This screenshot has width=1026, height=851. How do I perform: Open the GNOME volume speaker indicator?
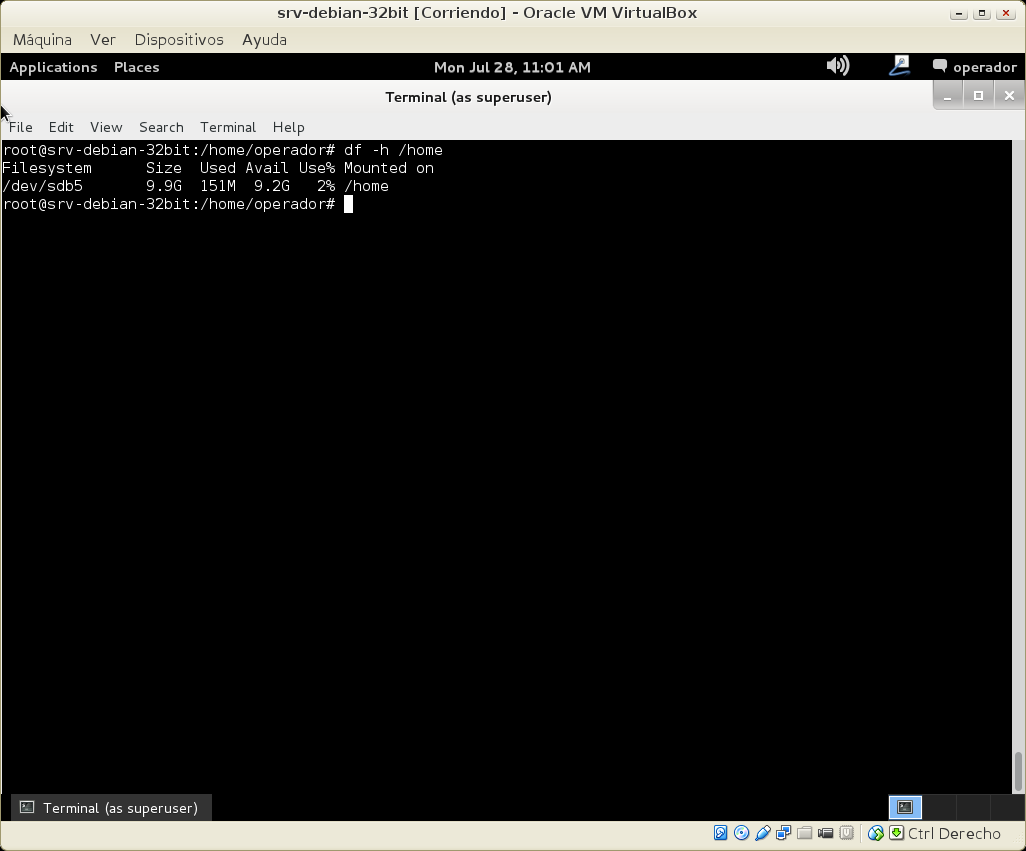[837, 66]
